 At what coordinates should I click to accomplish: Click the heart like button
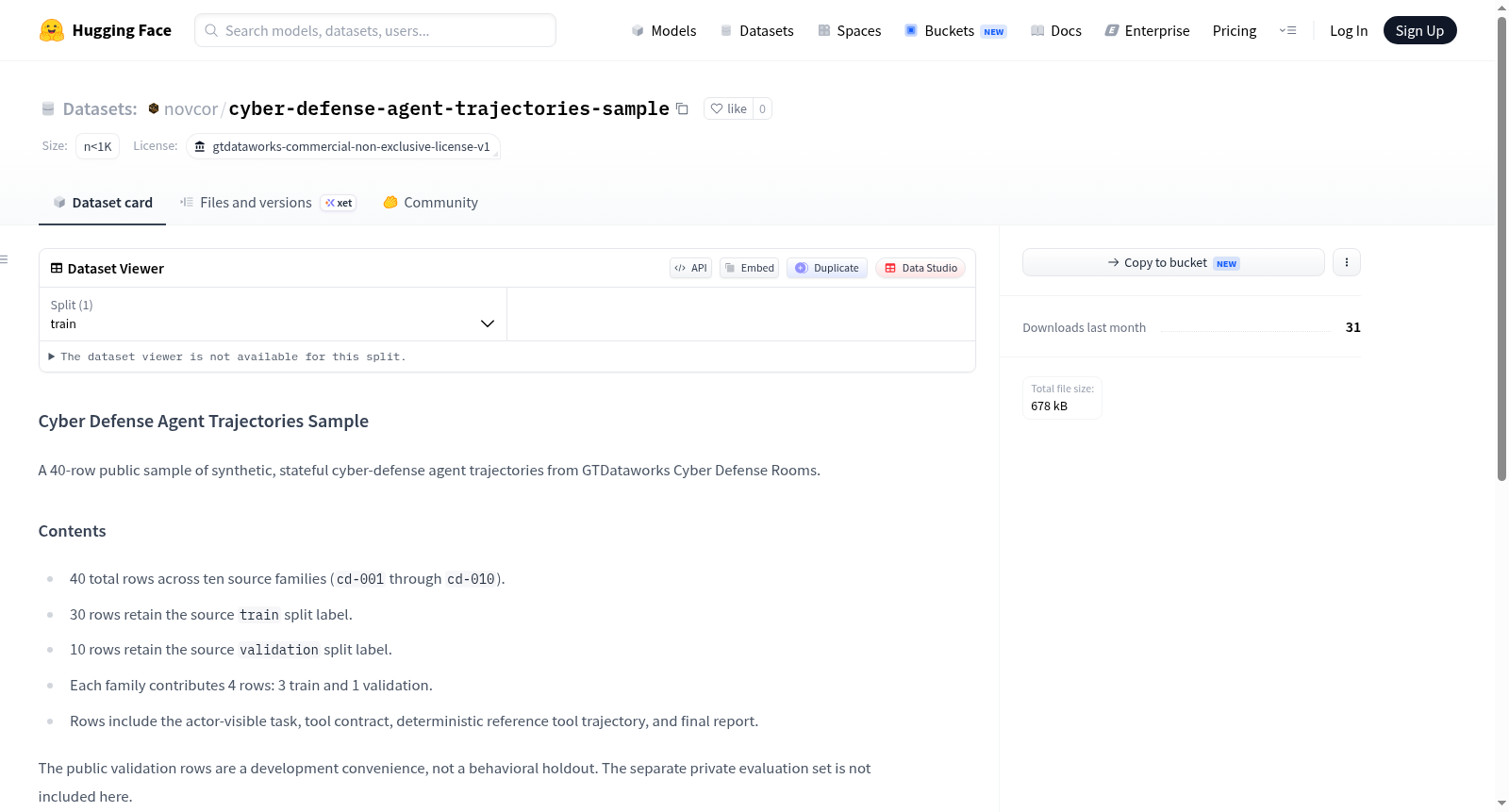click(728, 108)
